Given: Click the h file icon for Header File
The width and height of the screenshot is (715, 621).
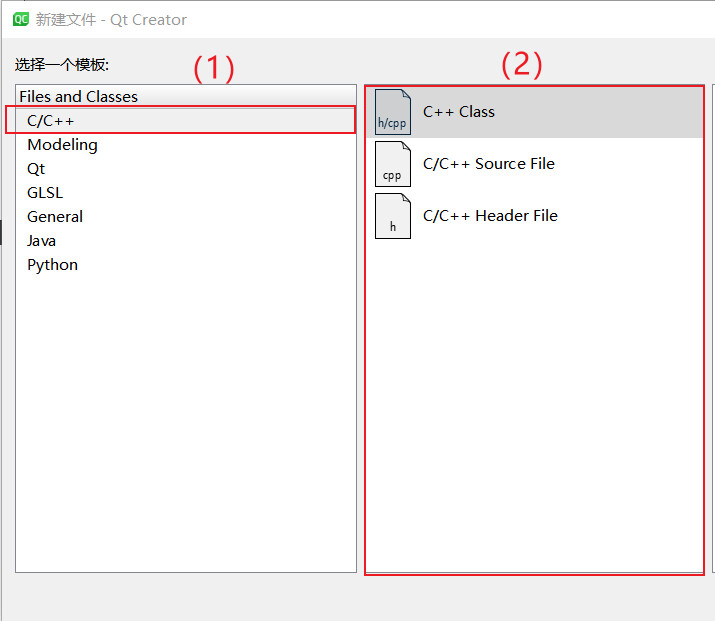Looking at the screenshot, I should (392, 216).
